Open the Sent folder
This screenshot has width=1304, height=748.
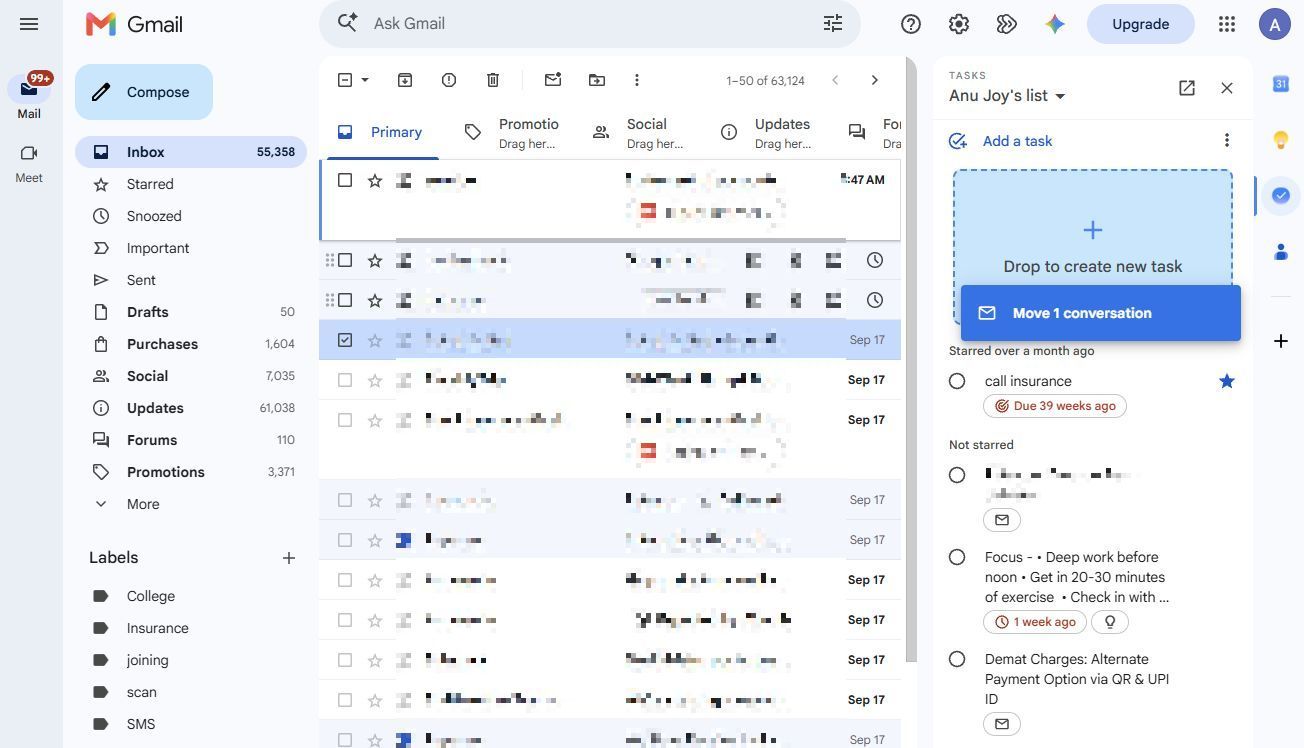(191, 280)
